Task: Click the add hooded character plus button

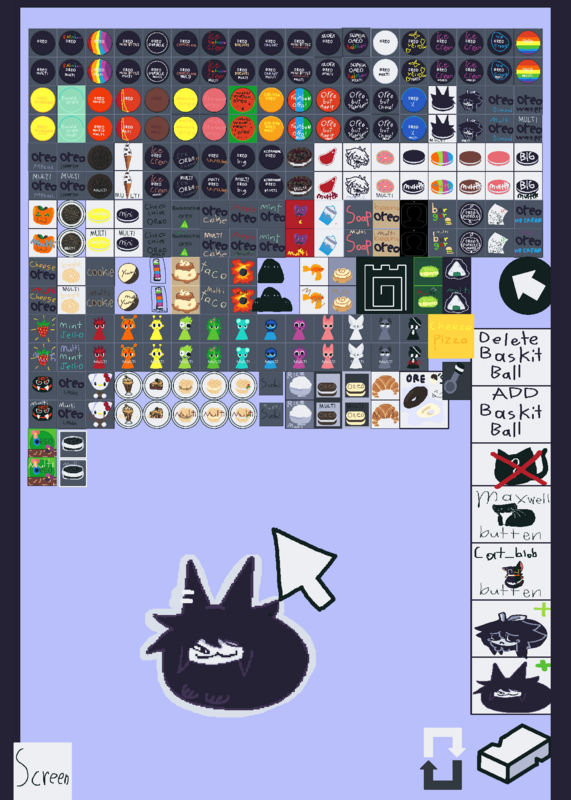Action: 511,629
